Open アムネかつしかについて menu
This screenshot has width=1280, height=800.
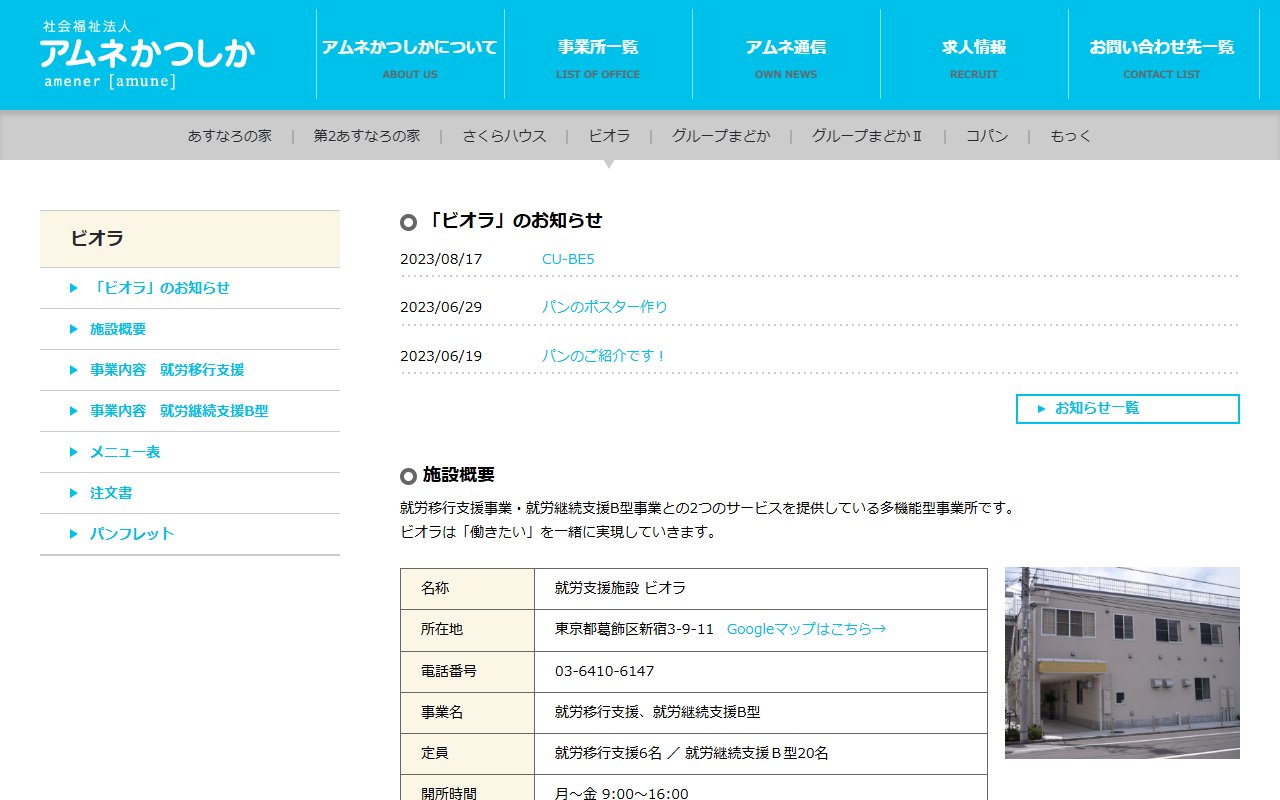pyautogui.click(x=410, y=54)
